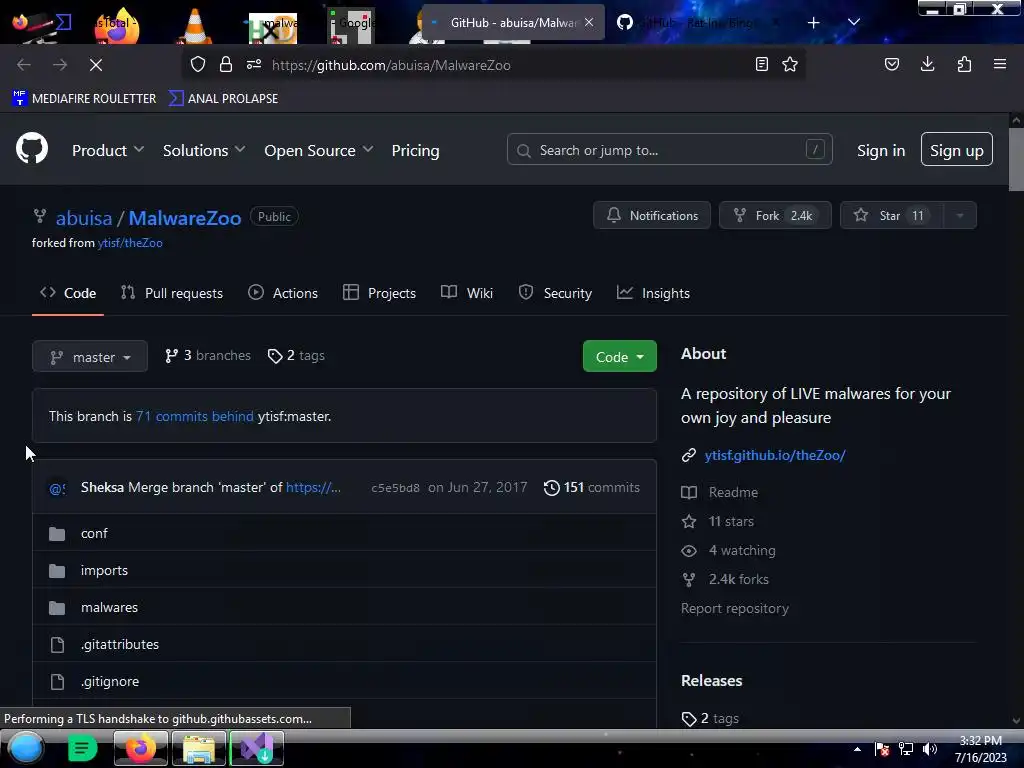View 11 stars link
The height and width of the screenshot is (768, 1024).
[718, 521]
